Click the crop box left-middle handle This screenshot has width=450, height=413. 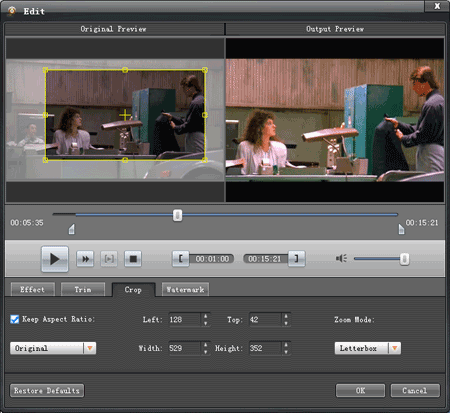(x=46, y=115)
